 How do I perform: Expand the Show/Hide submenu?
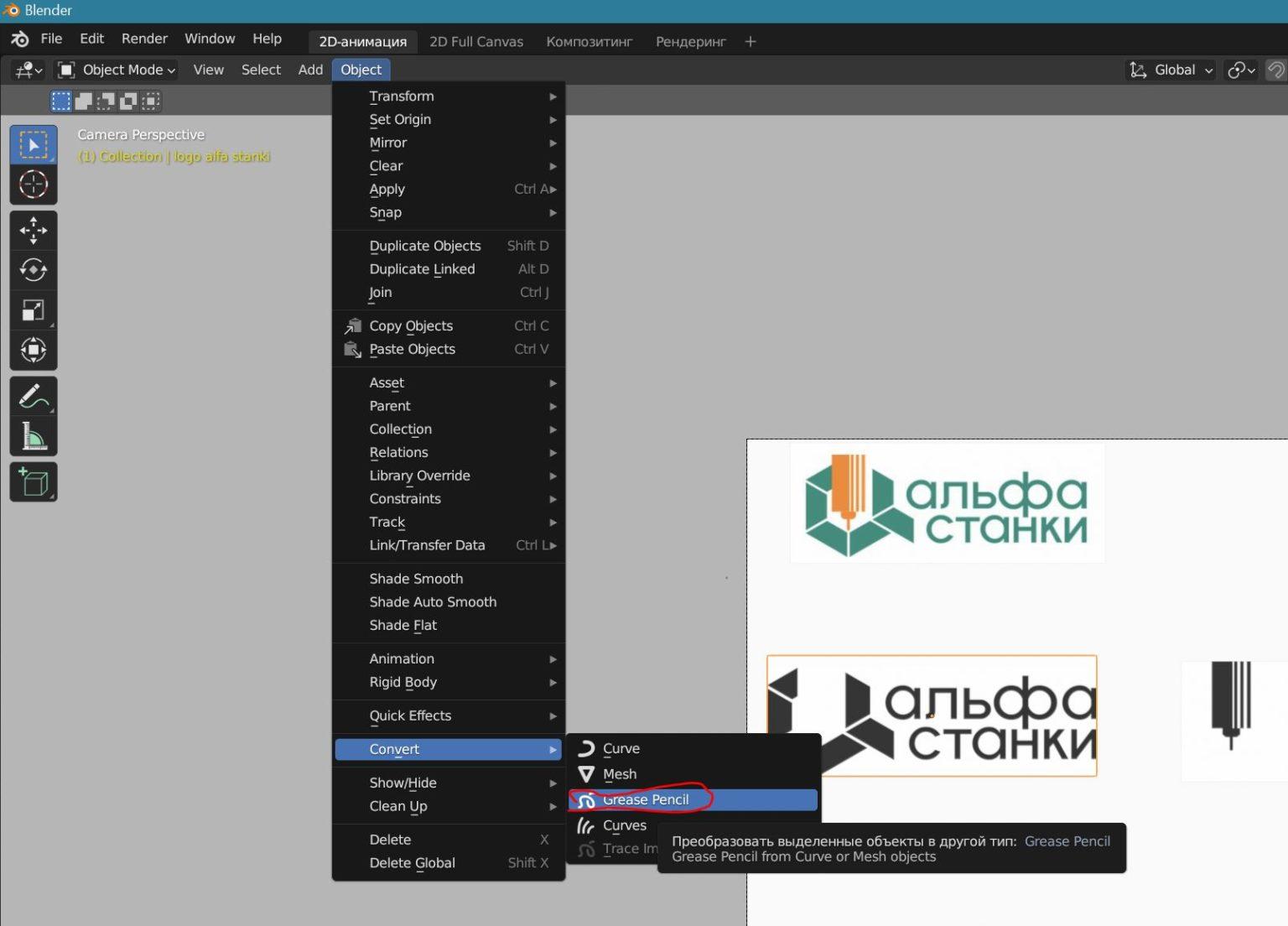pyautogui.click(x=449, y=783)
